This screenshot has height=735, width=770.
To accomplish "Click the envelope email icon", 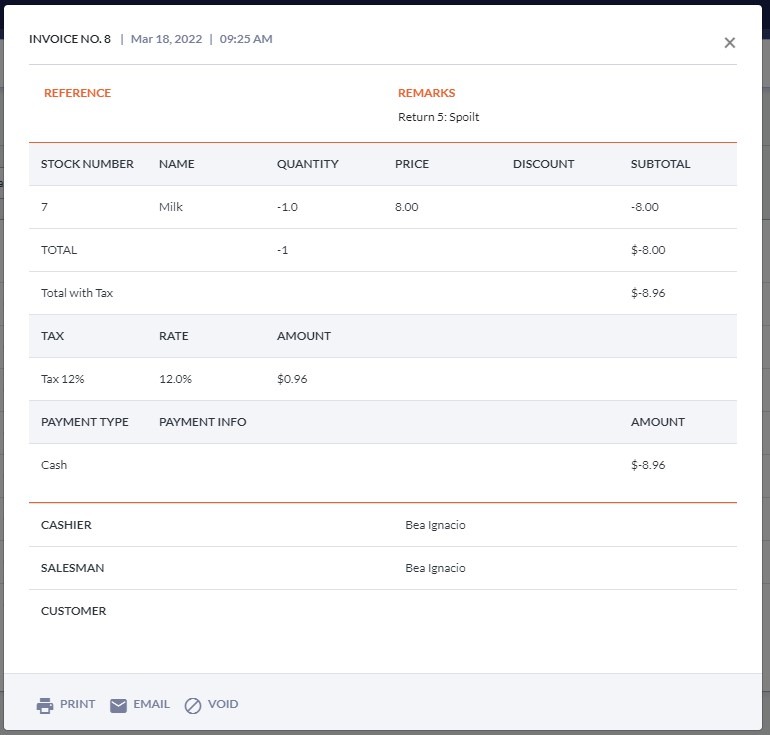I will click(x=118, y=705).
